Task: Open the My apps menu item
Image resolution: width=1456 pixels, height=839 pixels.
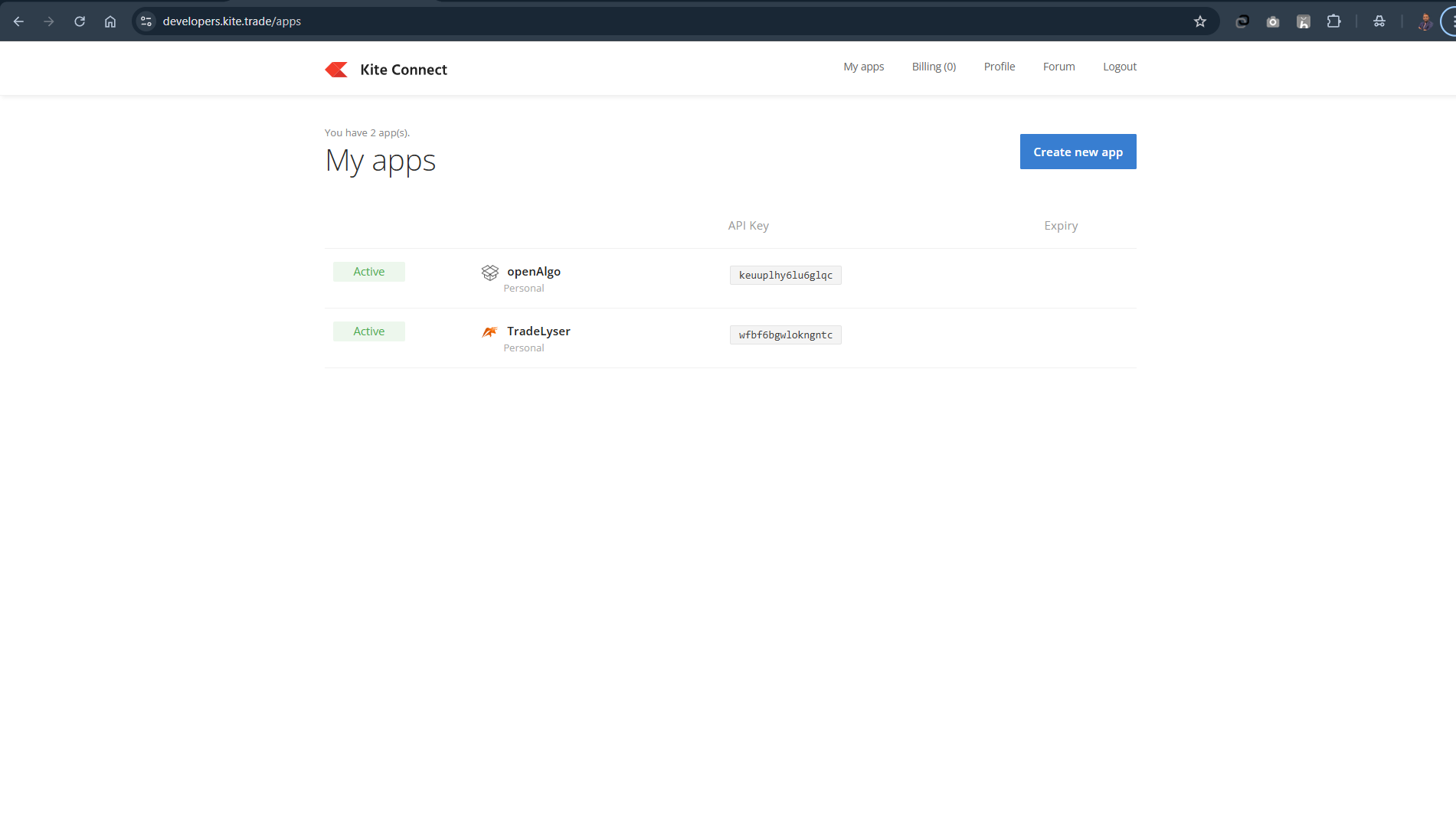Action: [x=863, y=67]
